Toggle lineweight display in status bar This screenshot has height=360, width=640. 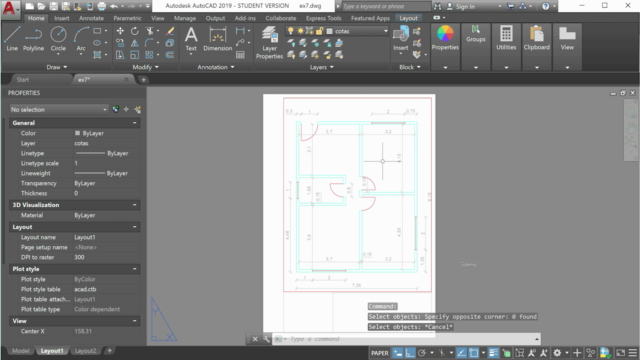pyautogui.click(x=493, y=353)
